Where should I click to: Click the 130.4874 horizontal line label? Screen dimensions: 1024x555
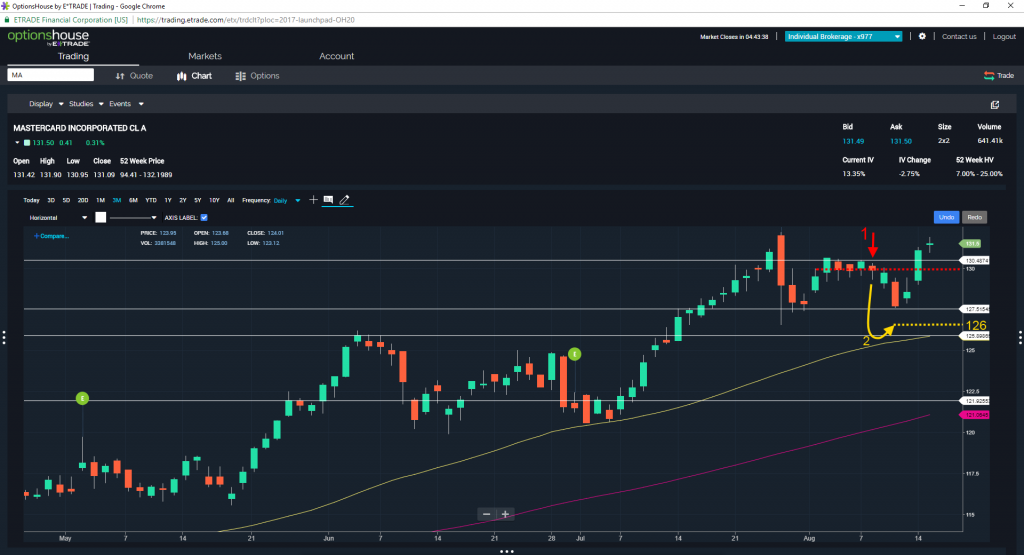pos(974,261)
